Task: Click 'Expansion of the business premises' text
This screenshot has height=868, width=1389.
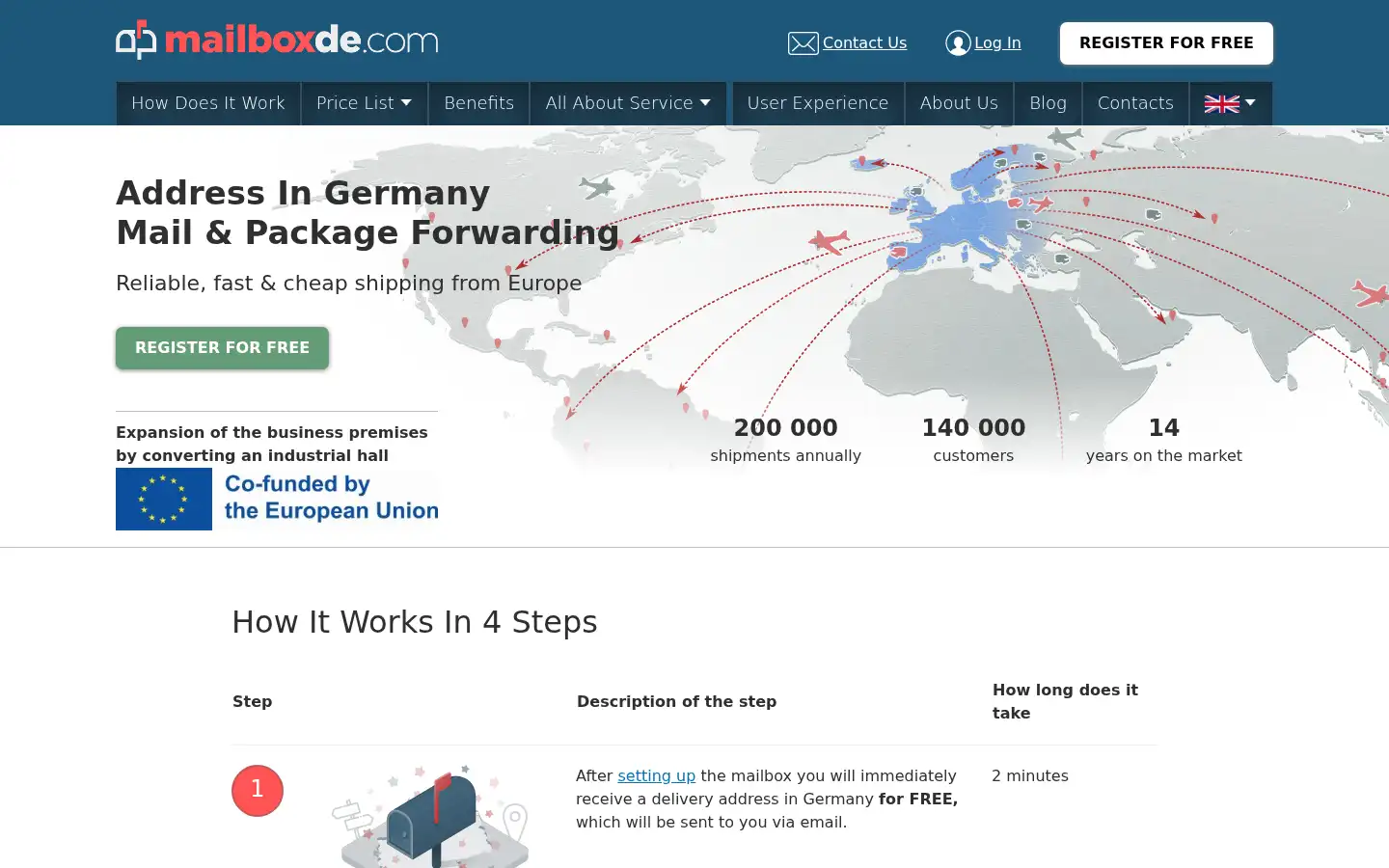Action: tap(271, 432)
